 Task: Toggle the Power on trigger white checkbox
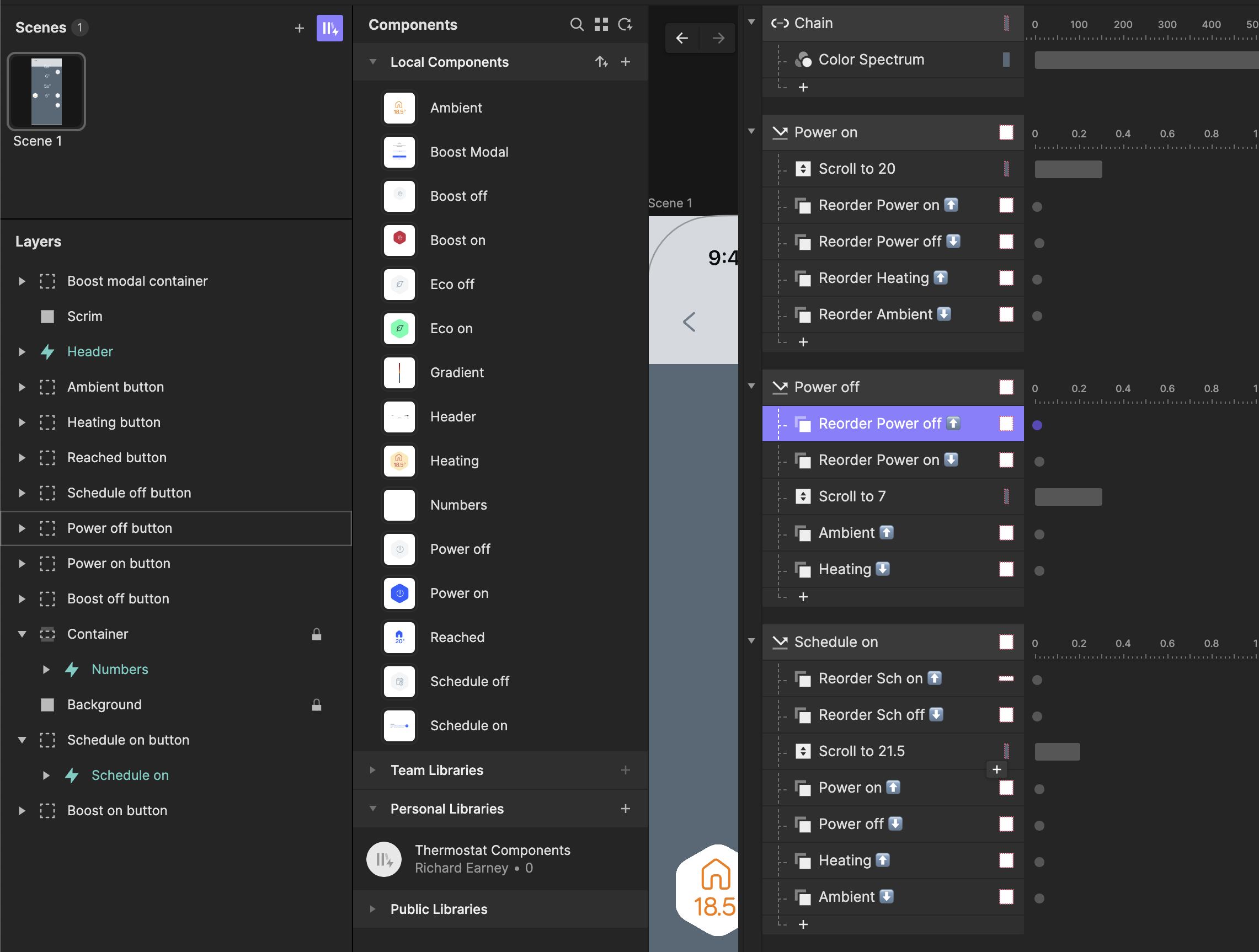[1006, 132]
